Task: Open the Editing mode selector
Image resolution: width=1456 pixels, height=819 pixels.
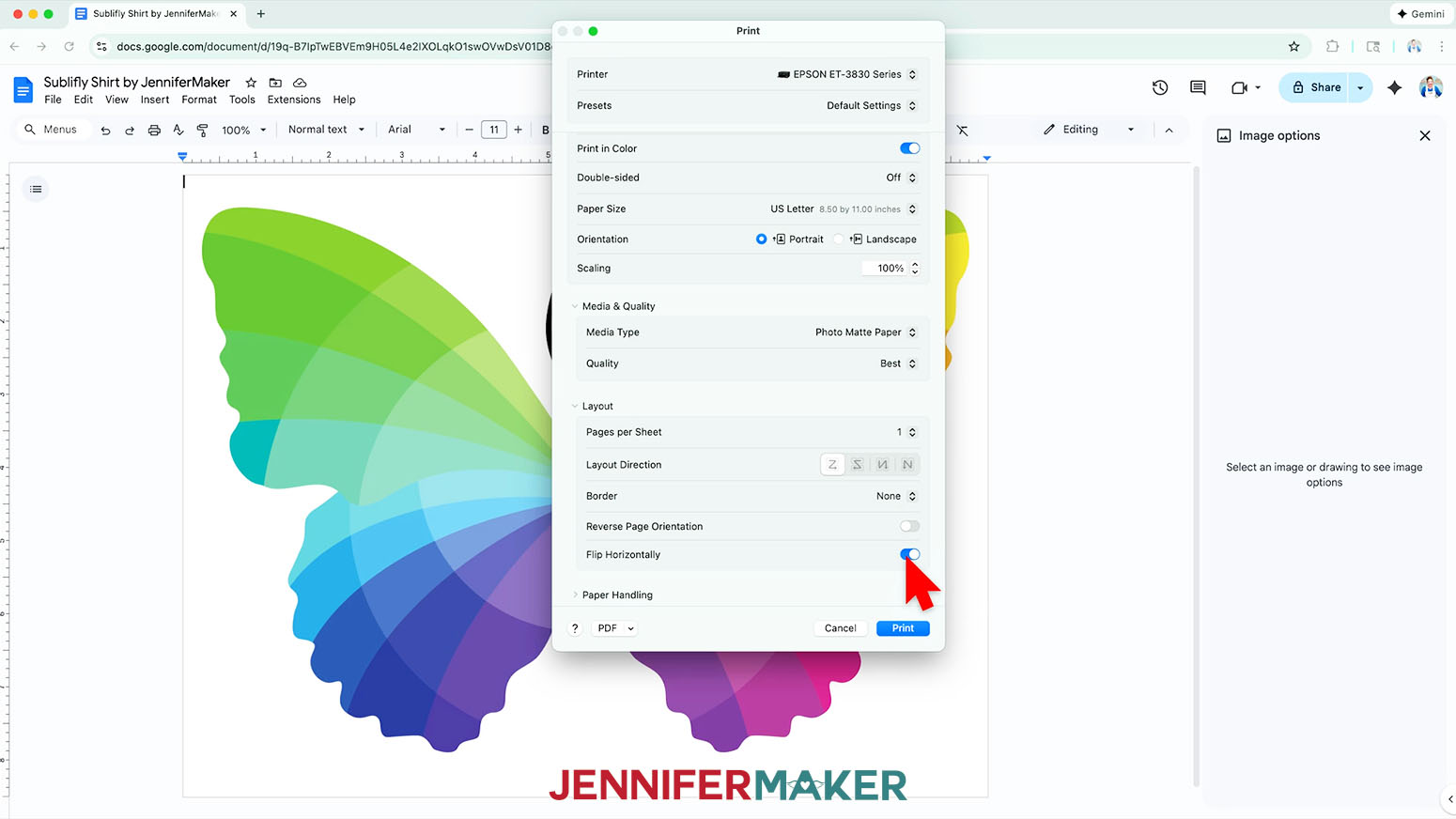Action: click(1090, 130)
